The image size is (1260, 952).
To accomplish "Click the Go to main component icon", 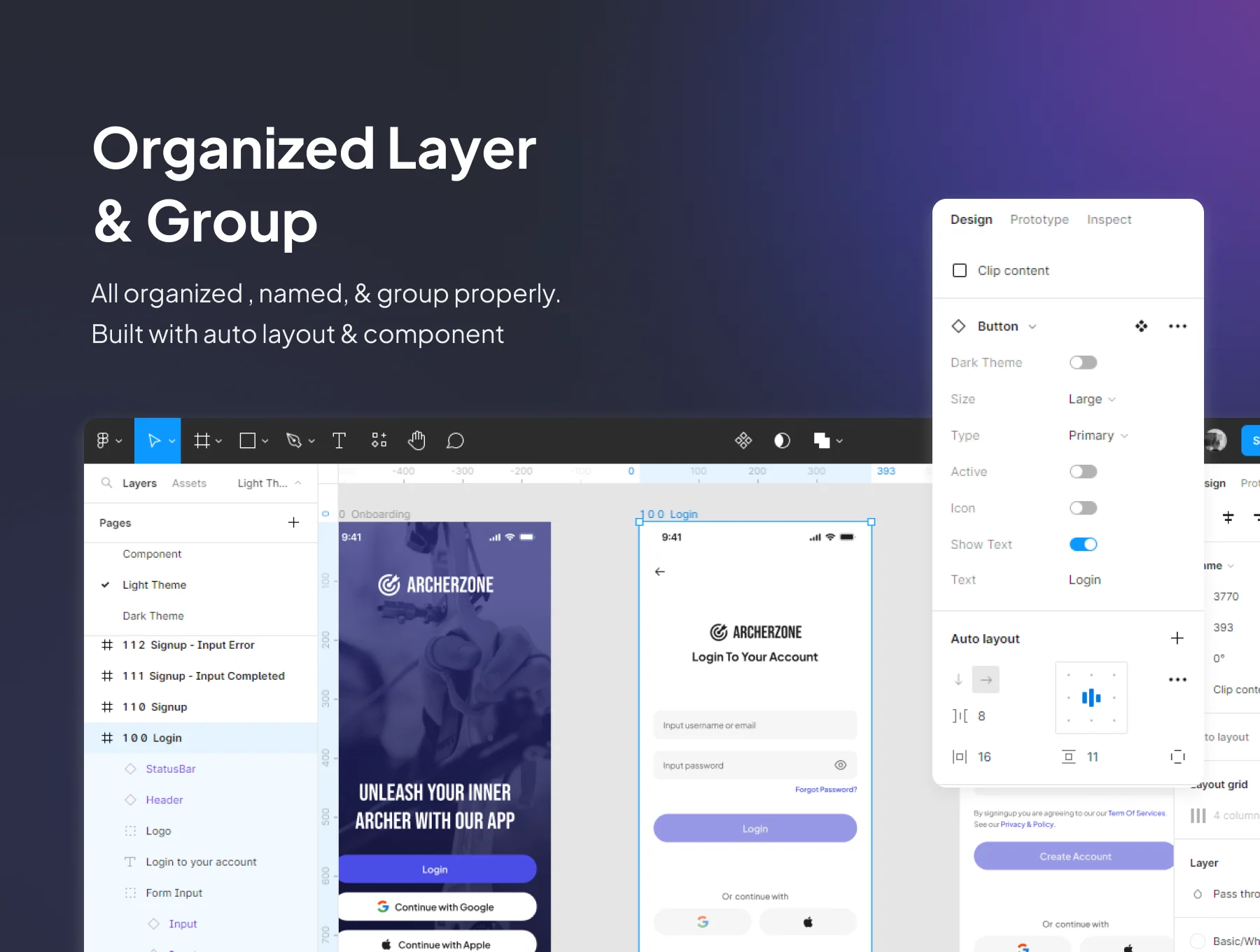I will coord(1141,326).
